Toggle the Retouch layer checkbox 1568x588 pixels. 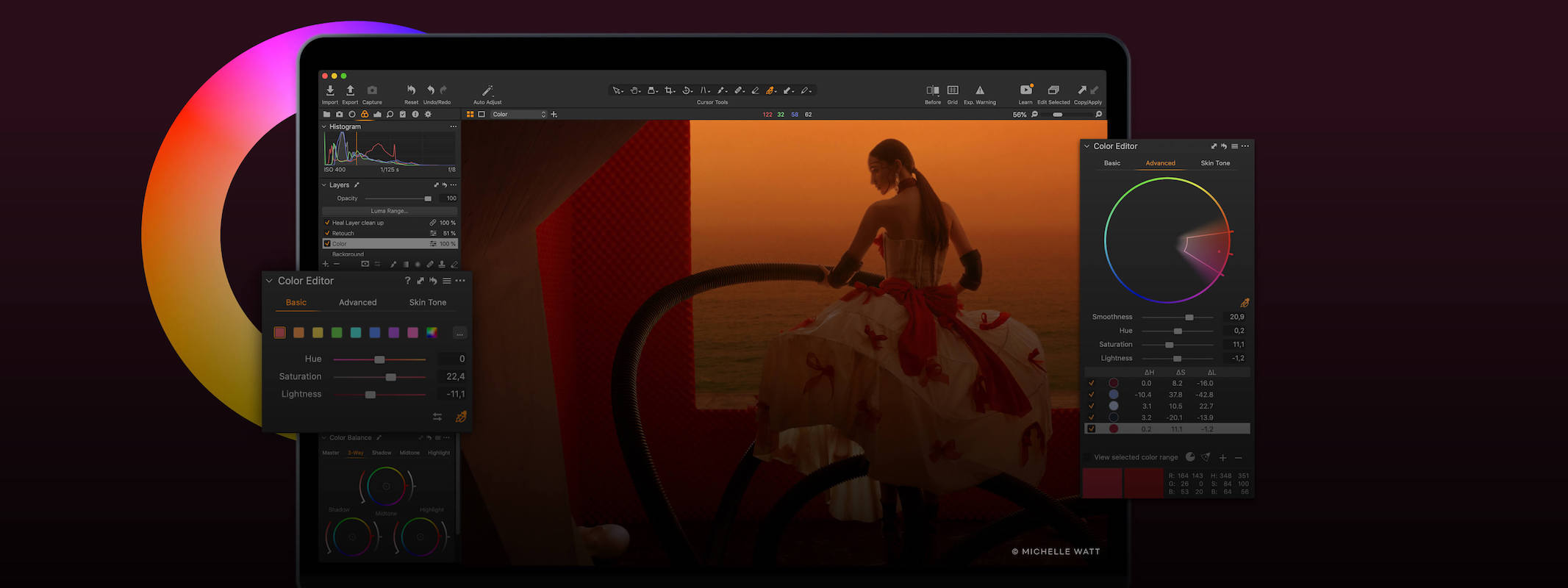(x=327, y=233)
